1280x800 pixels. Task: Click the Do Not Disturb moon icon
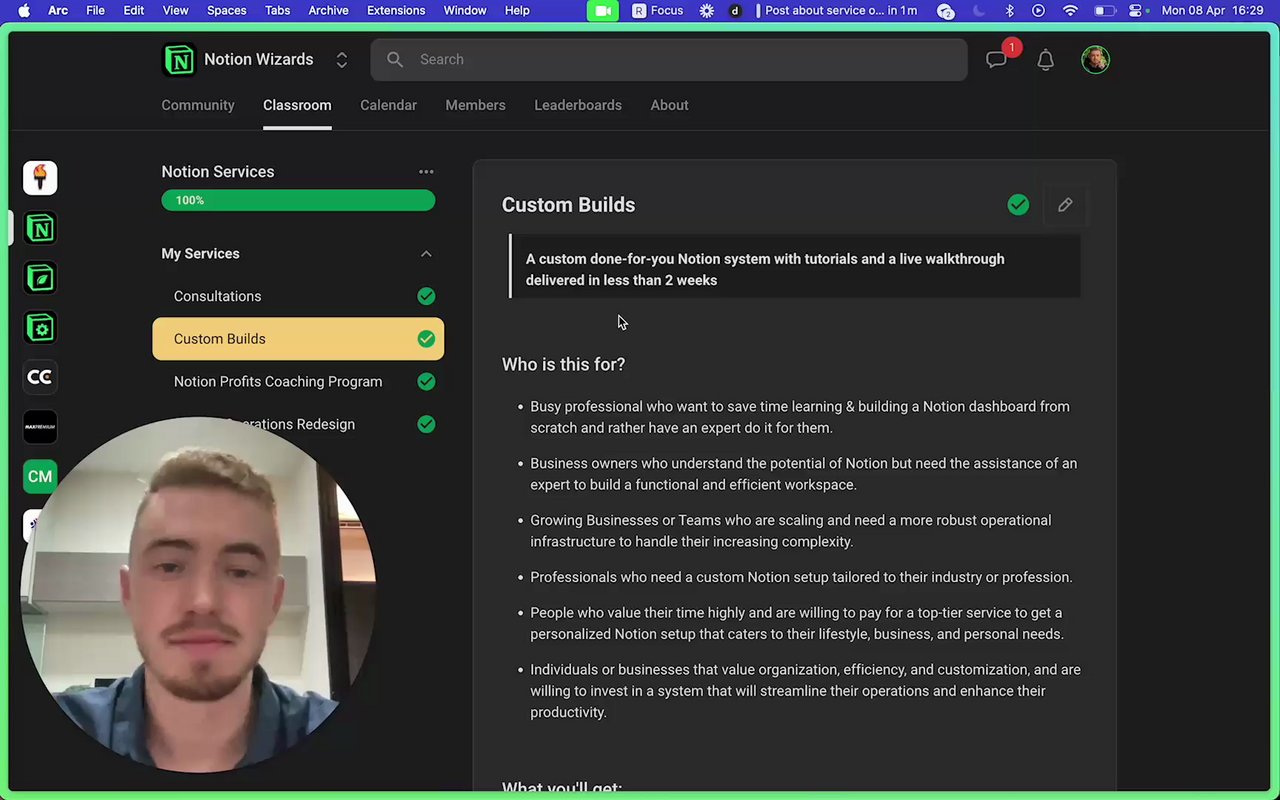pos(978,11)
